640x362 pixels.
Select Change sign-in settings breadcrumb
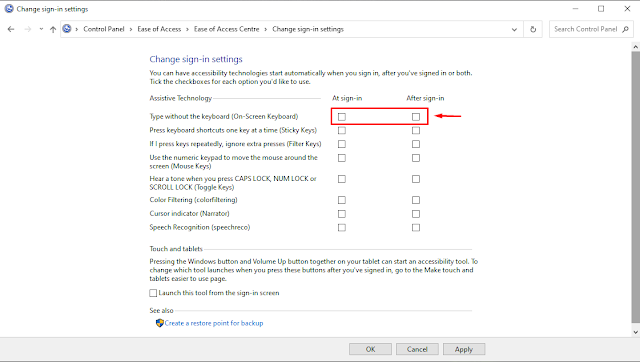(308, 29)
